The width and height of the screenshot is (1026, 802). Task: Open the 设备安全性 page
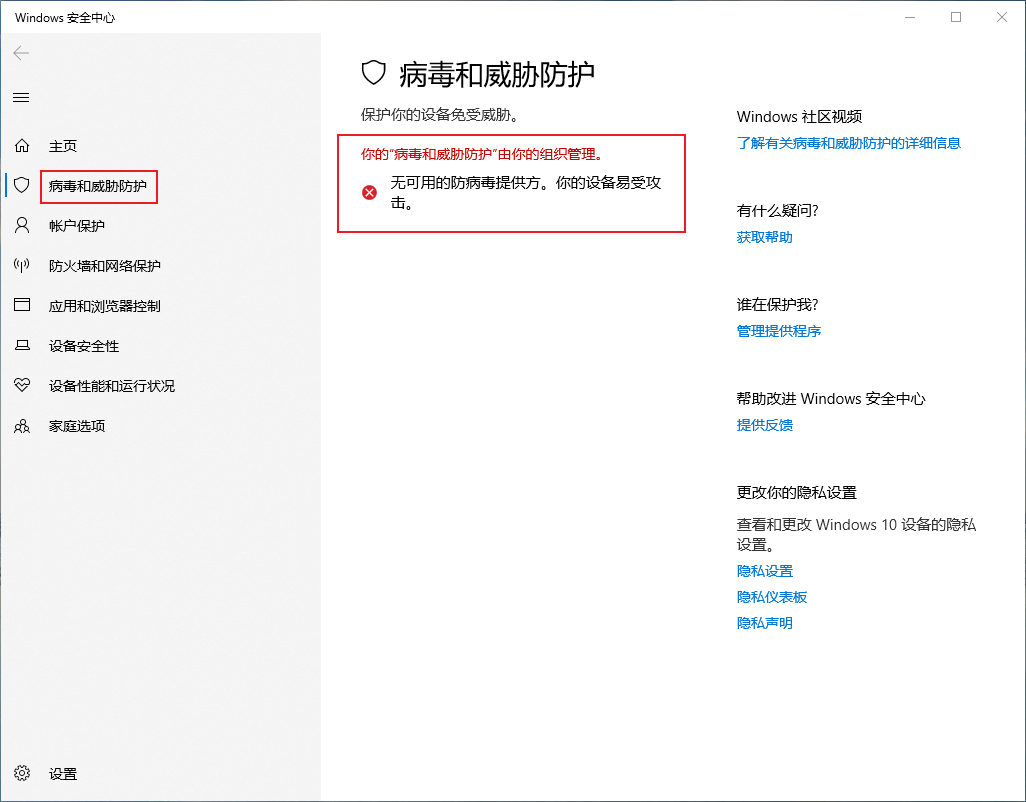click(x=160, y=346)
